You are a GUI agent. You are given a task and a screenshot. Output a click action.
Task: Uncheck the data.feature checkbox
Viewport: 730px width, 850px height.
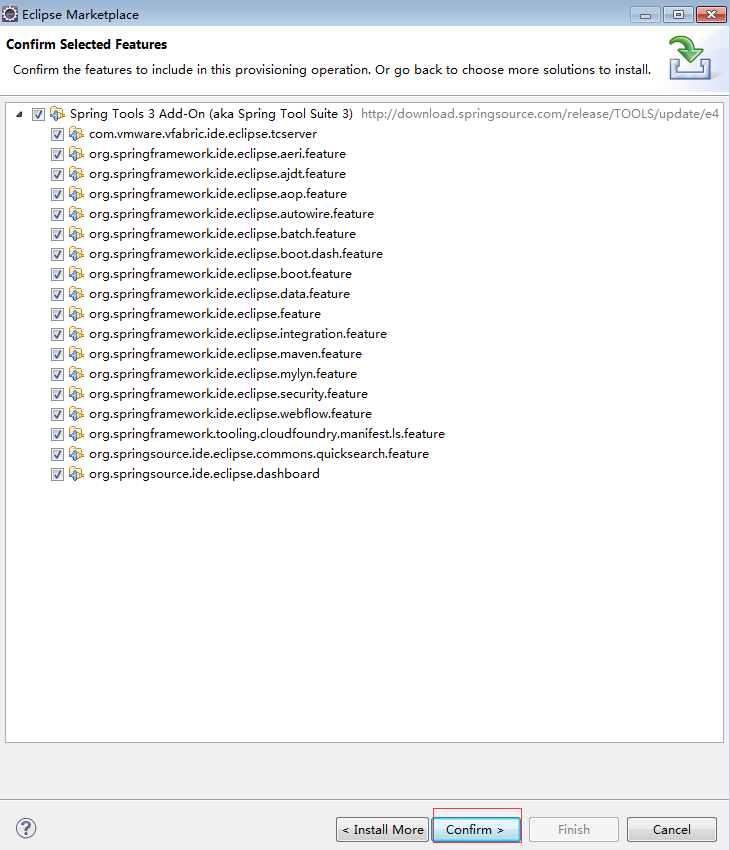click(x=57, y=294)
